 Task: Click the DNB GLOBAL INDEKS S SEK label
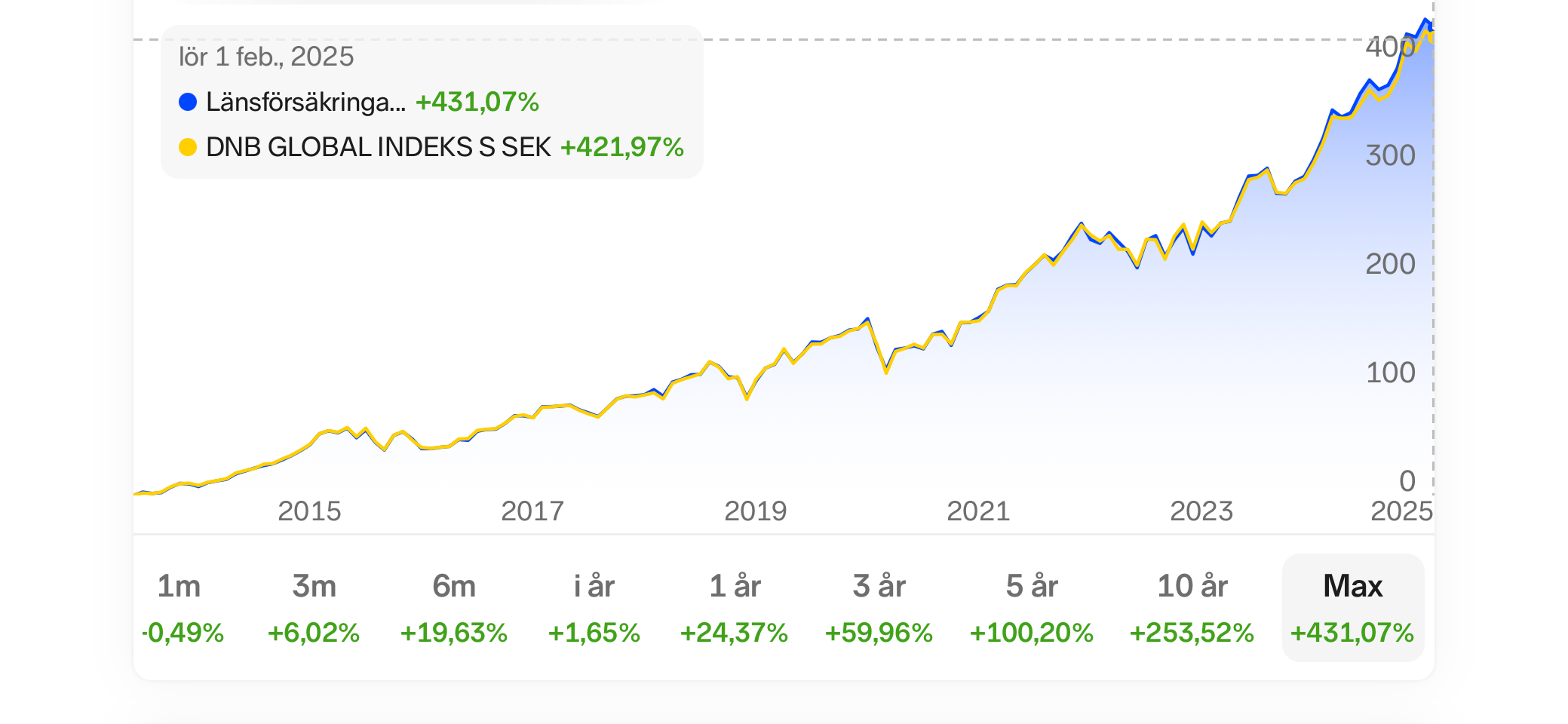tap(379, 147)
